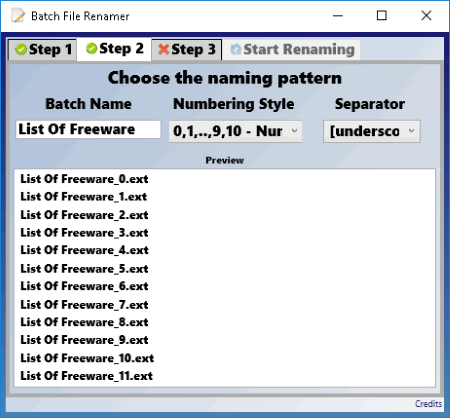Select preview row List Of Freeware_4.ext

(x=84, y=250)
